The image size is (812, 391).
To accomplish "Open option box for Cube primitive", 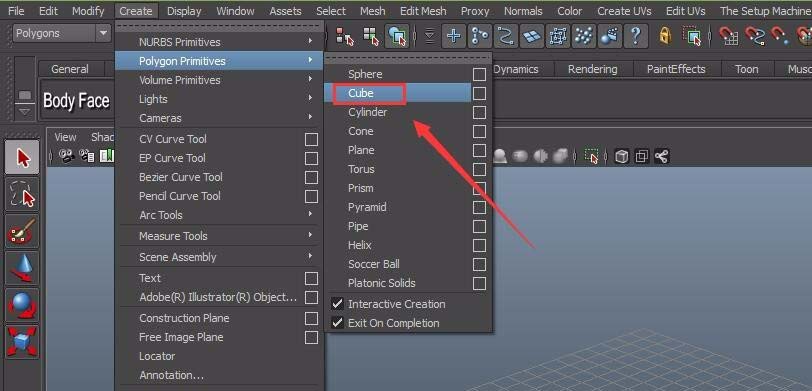I will point(480,93).
